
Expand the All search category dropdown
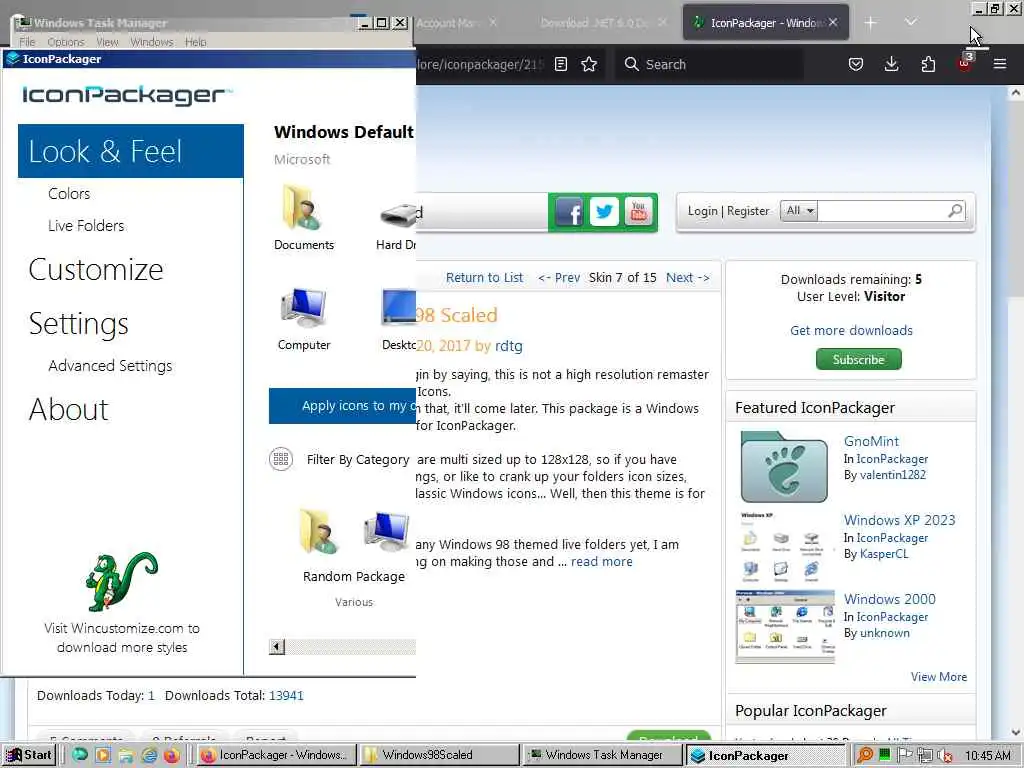point(799,211)
